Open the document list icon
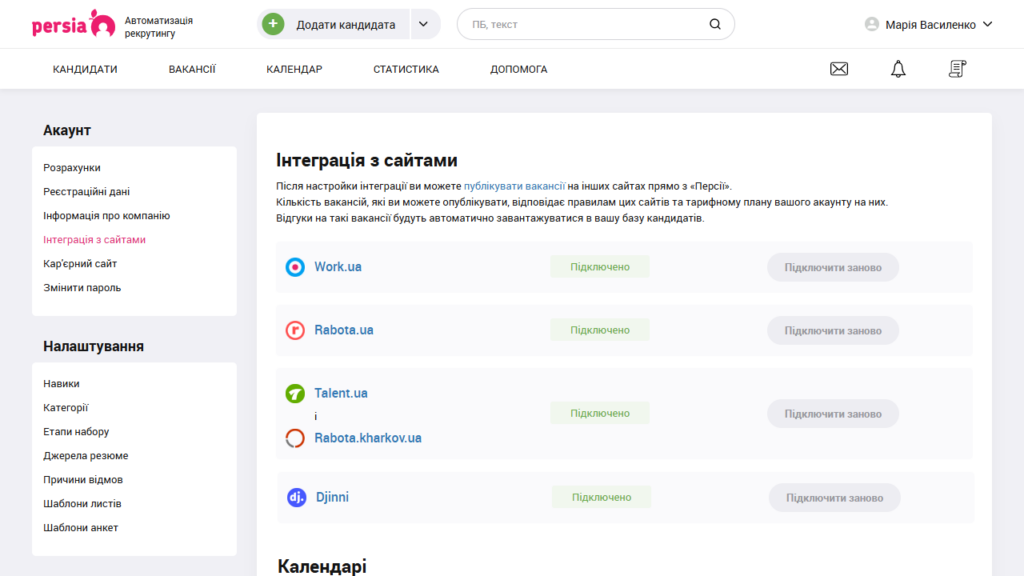Image resolution: width=1024 pixels, height=576 pixels. (957, 69)
